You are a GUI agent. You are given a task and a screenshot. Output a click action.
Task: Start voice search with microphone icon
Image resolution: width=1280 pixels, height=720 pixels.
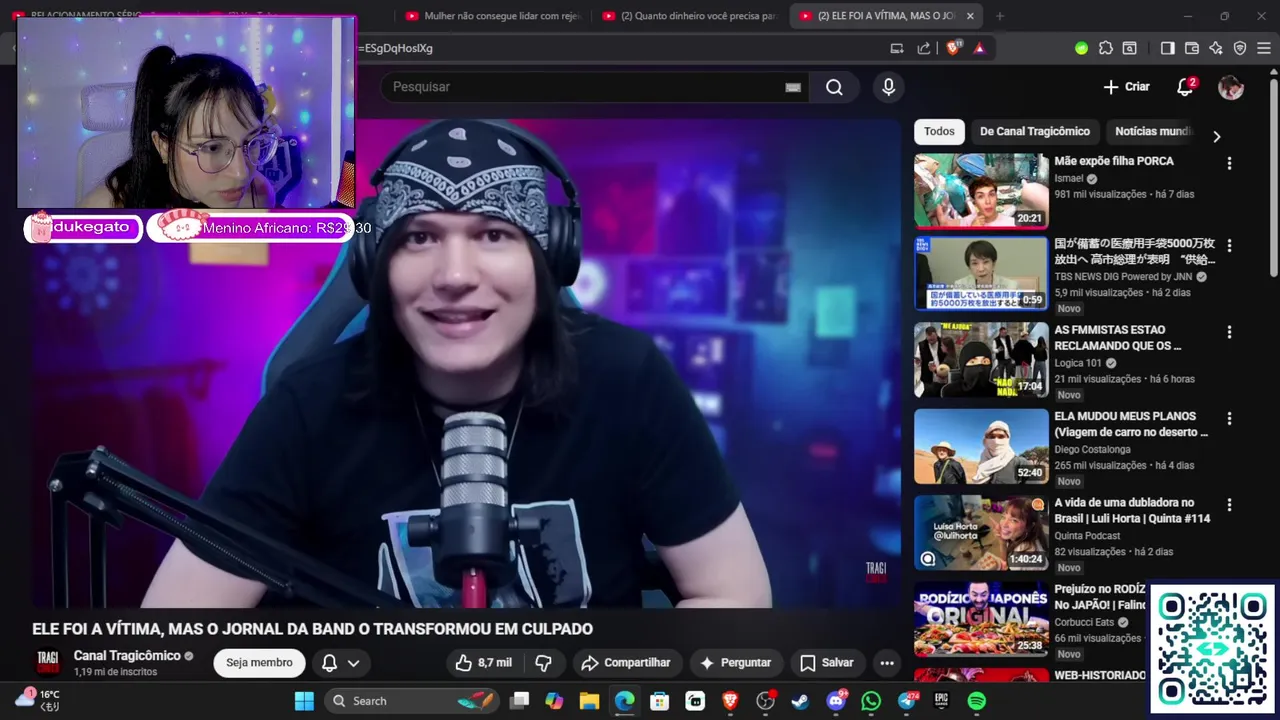tap(888, 87)
